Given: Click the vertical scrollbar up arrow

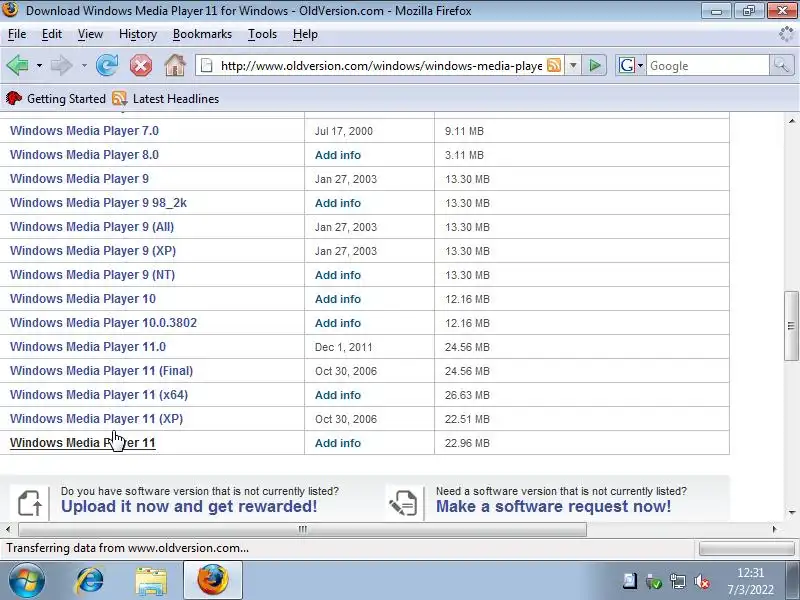Looking at the screenshot, I should 791,121.
